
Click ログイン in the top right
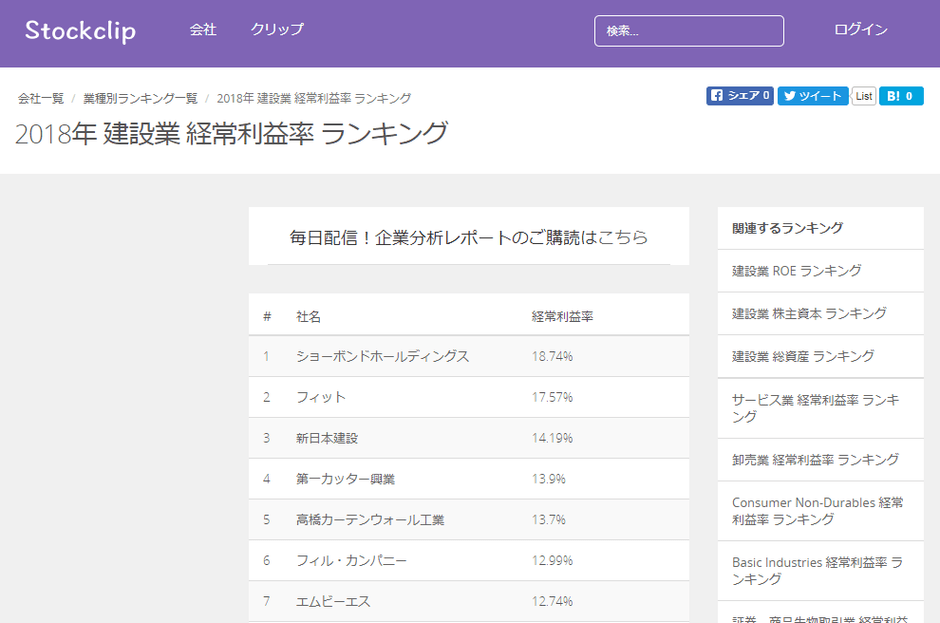tap(859, 29)
